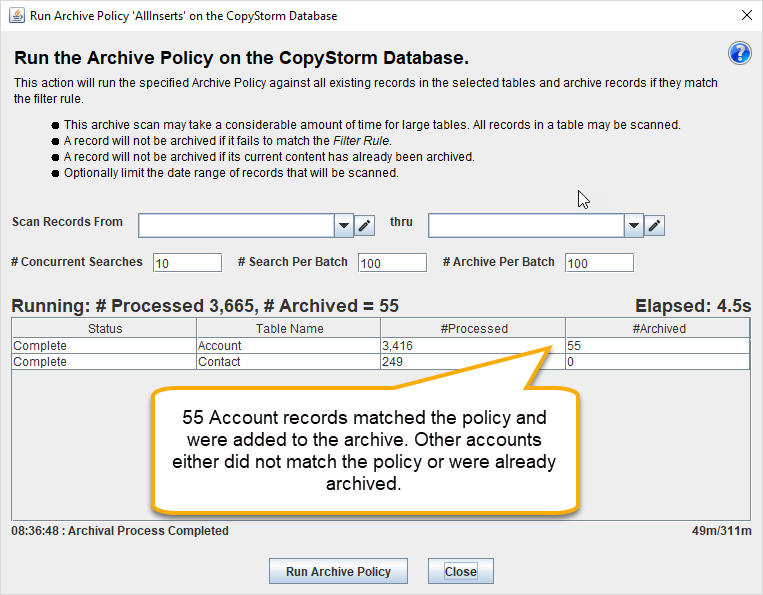Click the thru date input field
This screenshot has height=595, width=763.
(527, 225)
